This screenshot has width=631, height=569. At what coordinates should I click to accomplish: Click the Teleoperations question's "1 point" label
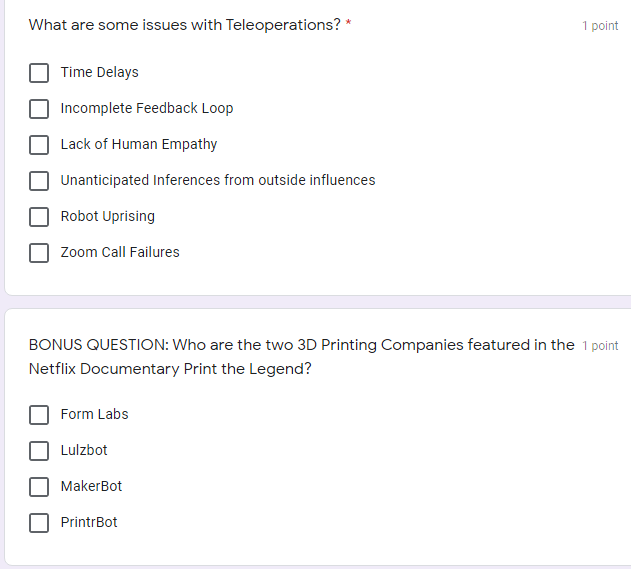pyautogui.click(x=600, y=26)
